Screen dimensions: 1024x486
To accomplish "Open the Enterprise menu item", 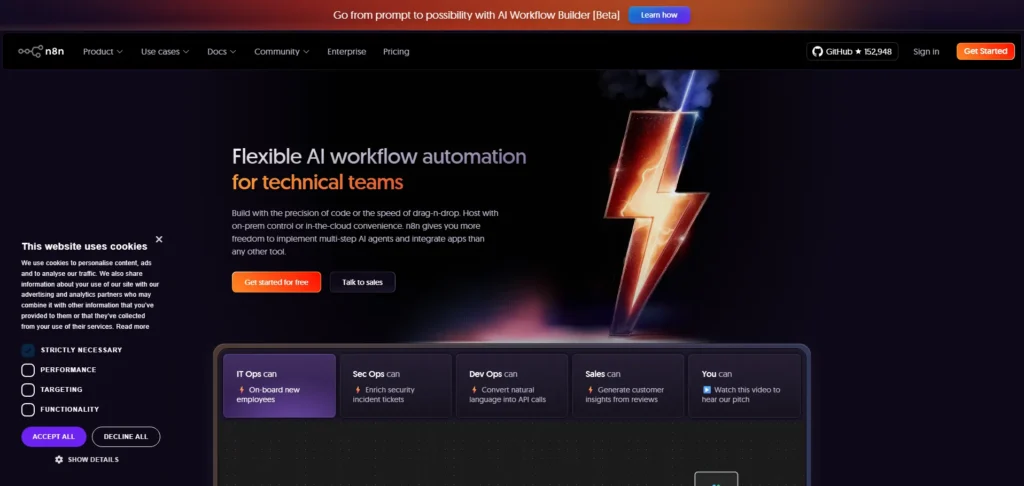I will pyautogui.click(x=347, y=52).
